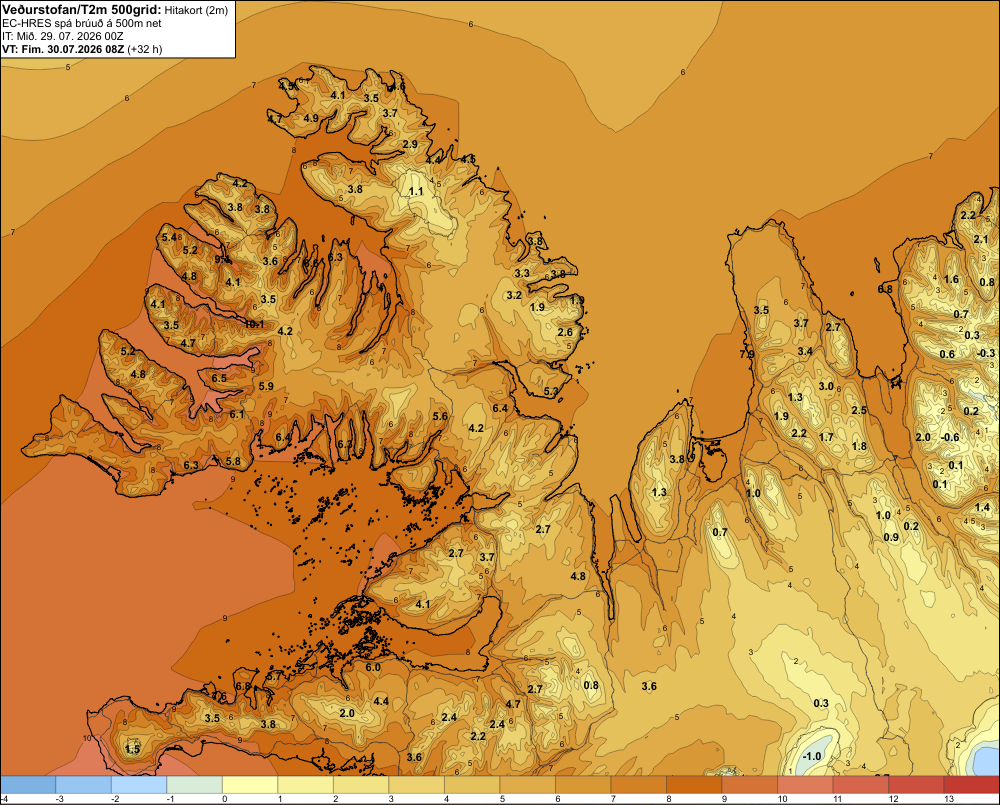Click the '6.1' temperature value on the map
1000x805 pixels.
[x=237, y=415]
